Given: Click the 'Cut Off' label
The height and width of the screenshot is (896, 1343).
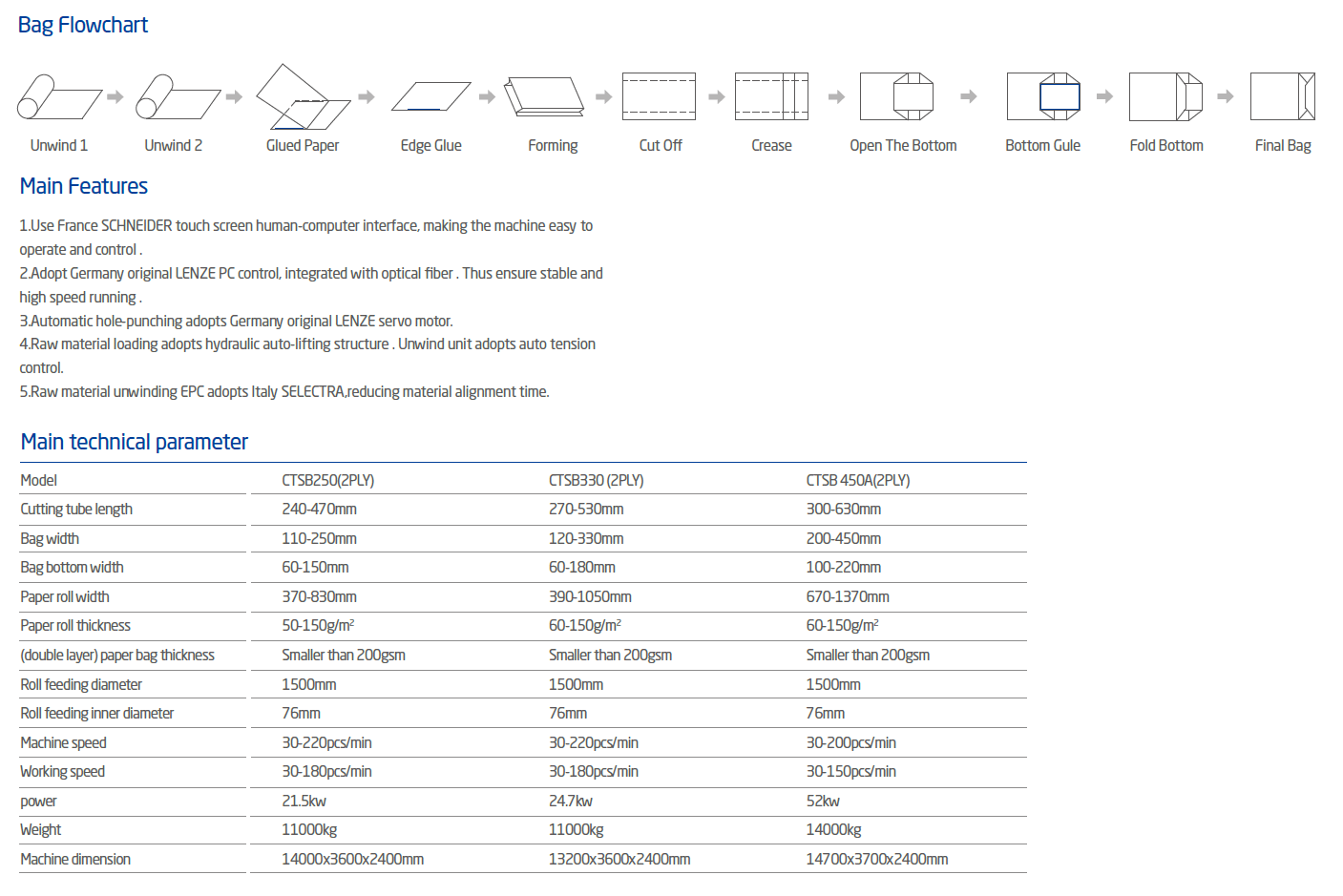Looking at the screenshot, I should click(x=661, y=145).
